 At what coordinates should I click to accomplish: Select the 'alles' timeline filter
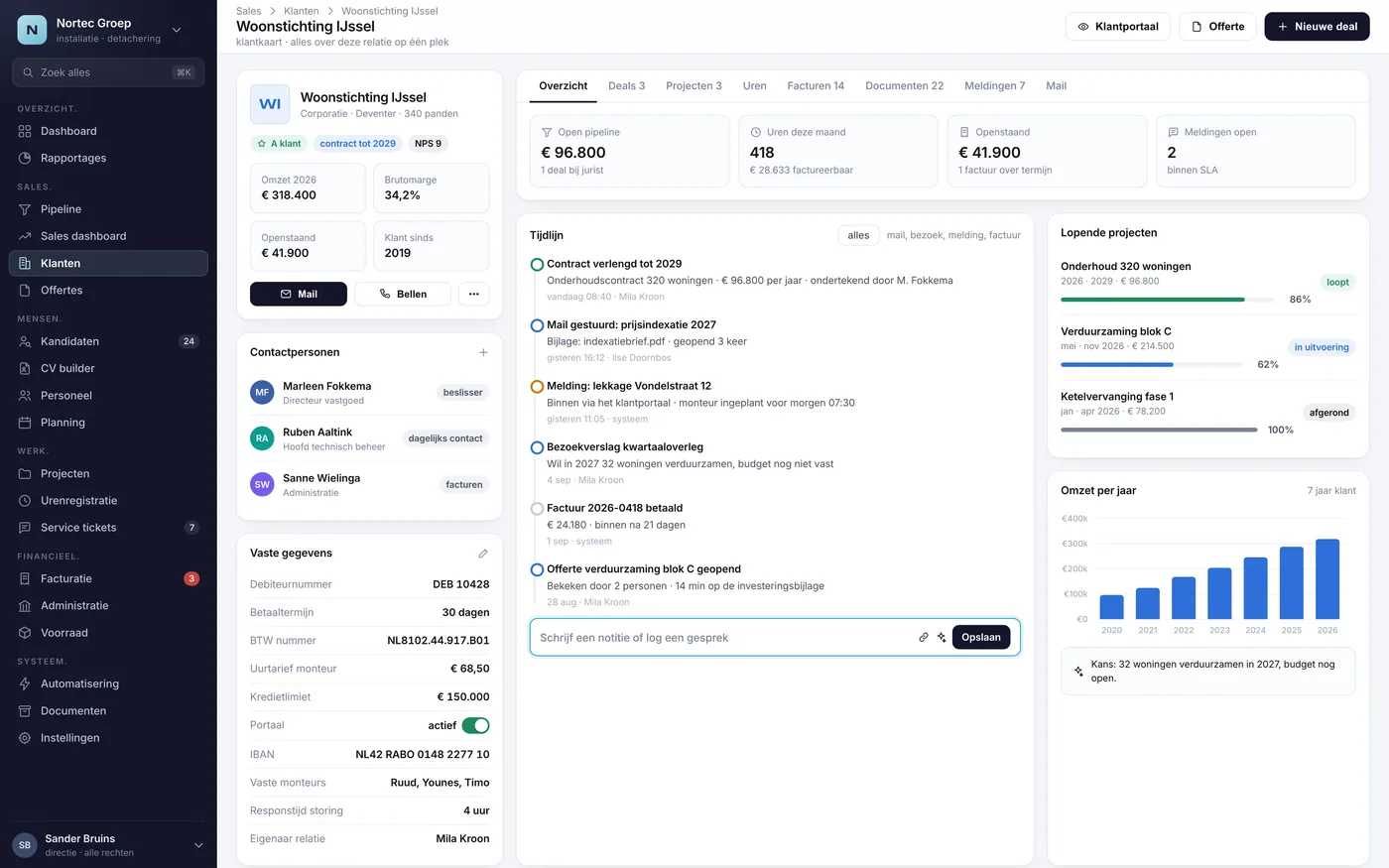tap(858, 235)
